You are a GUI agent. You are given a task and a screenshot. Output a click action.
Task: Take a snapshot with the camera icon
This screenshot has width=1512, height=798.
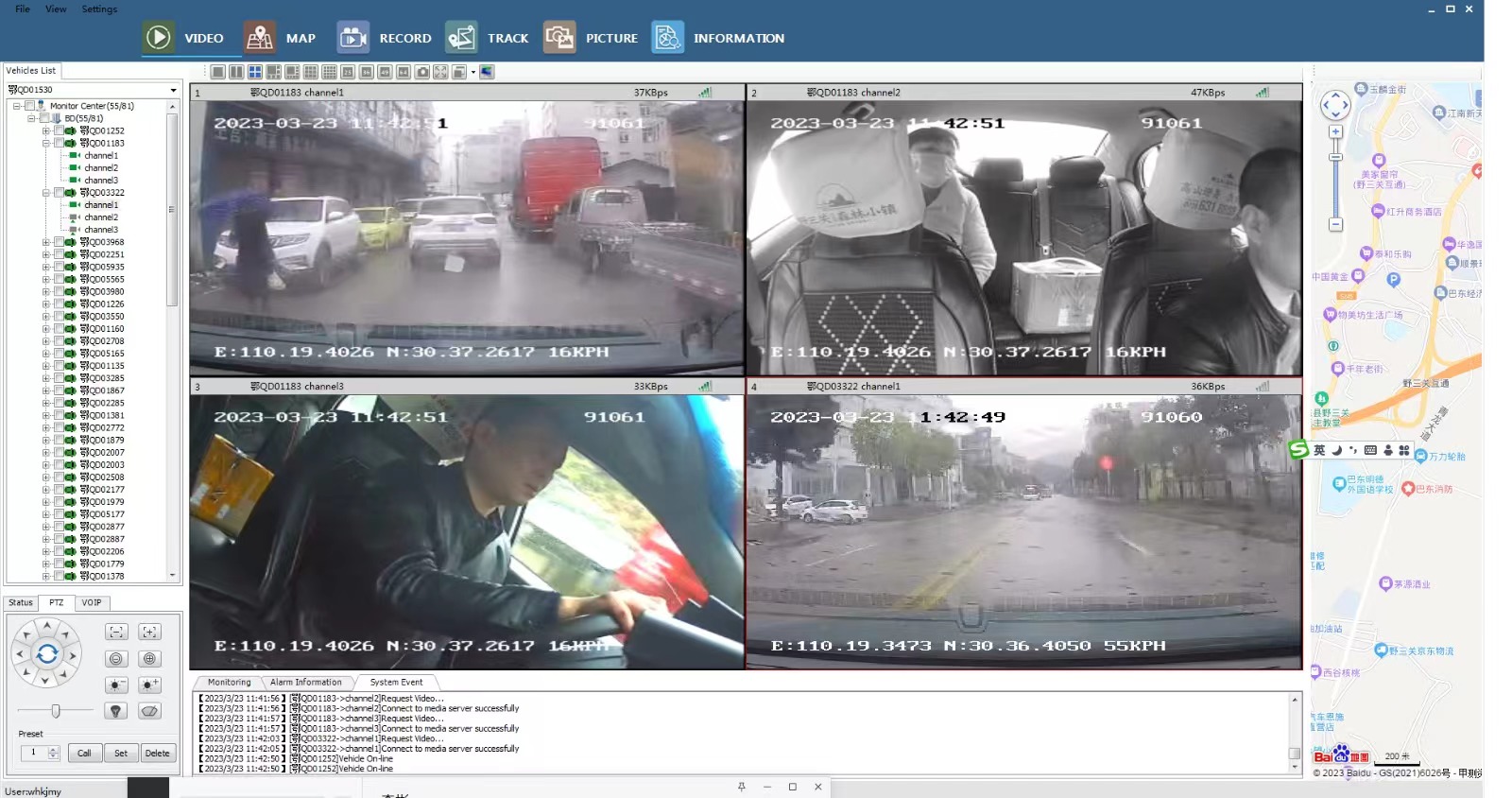point(422,72)
